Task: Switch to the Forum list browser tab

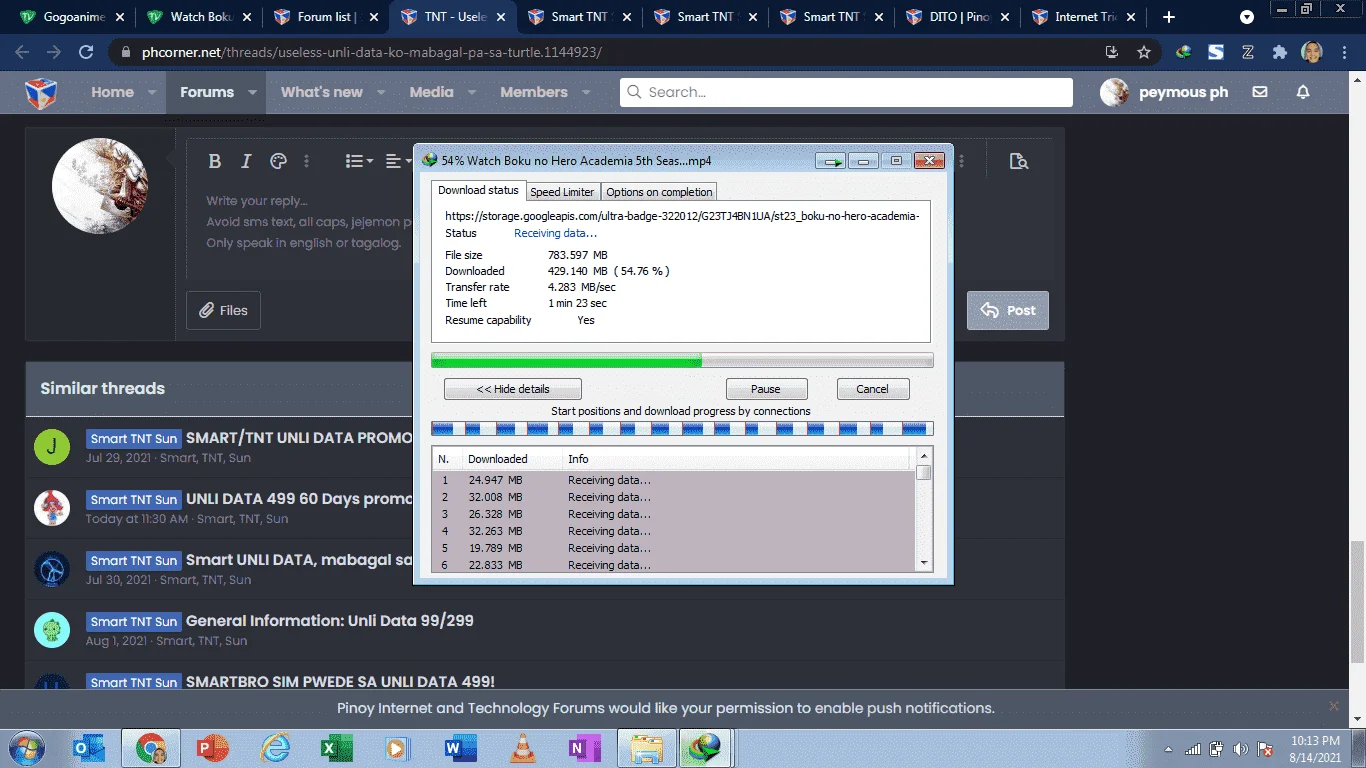Action: [326, 17]
